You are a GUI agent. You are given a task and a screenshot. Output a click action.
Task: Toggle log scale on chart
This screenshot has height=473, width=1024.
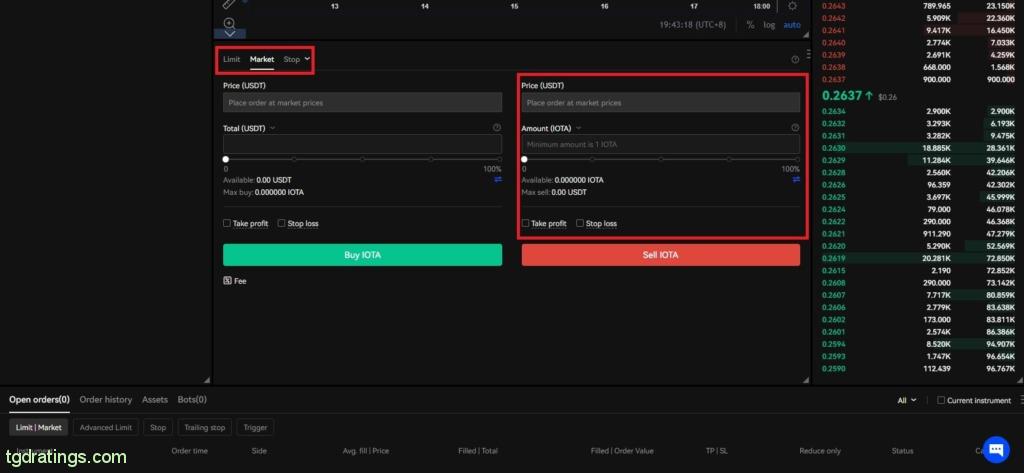tap(769, 25)
